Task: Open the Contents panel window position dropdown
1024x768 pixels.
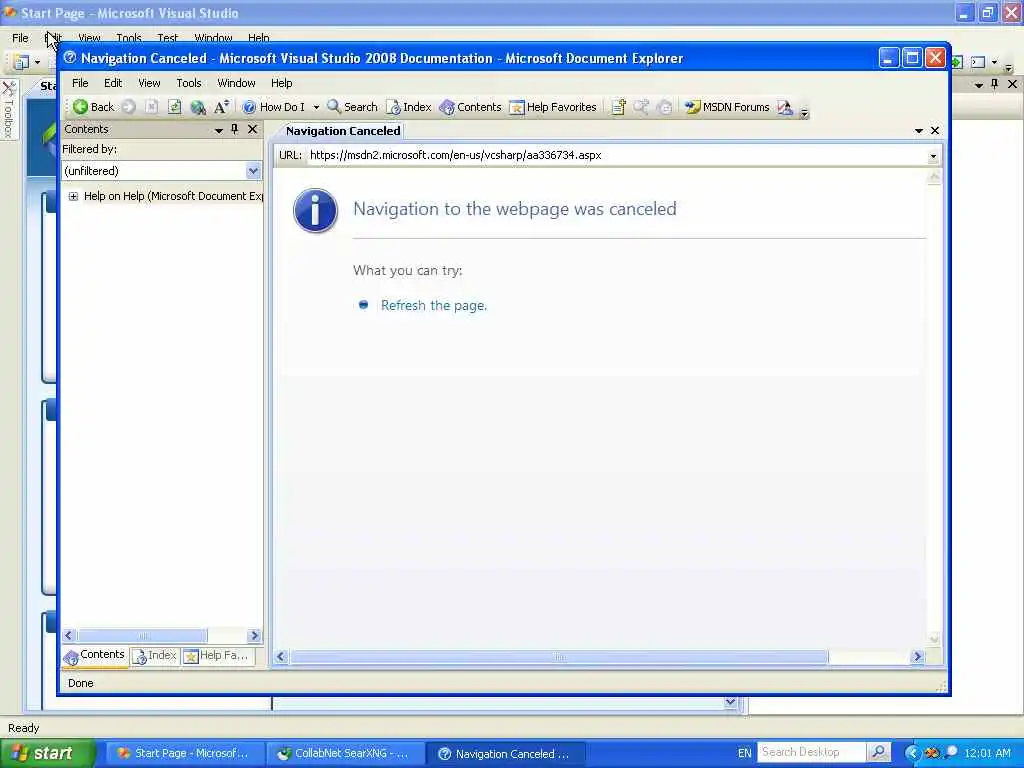Action: click(219, 130)
